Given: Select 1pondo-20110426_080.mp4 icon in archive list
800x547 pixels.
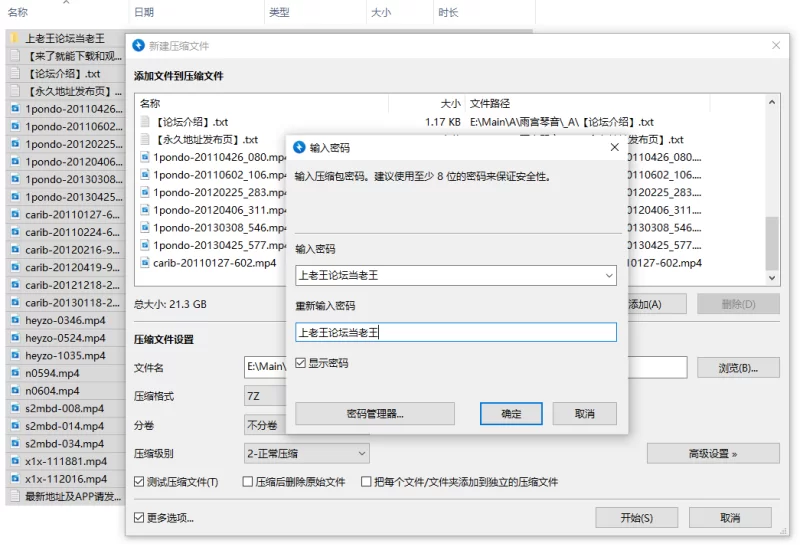Looking at the screenshot, I should [x=145, y=157].
